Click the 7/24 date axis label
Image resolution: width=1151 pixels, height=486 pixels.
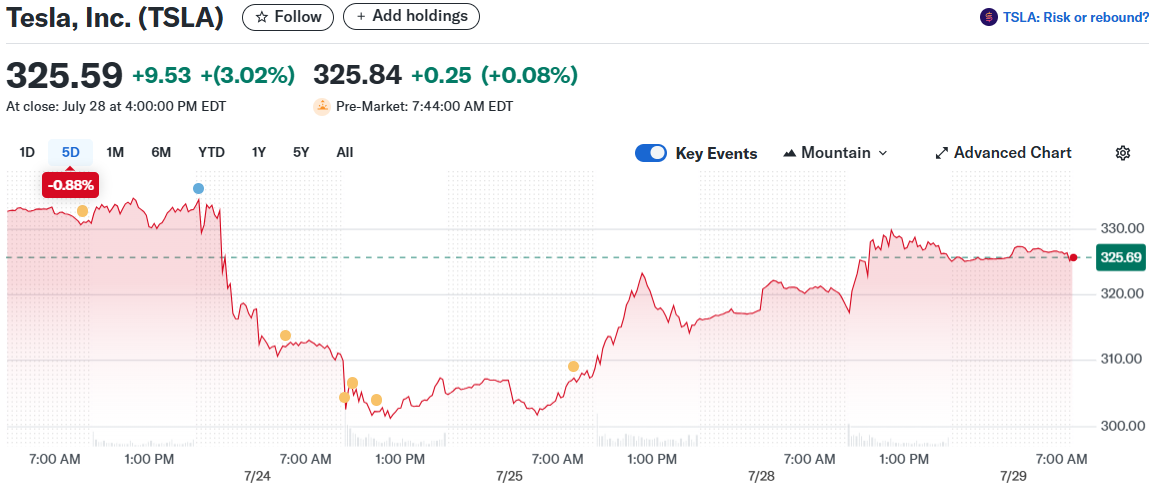point(257,476)
